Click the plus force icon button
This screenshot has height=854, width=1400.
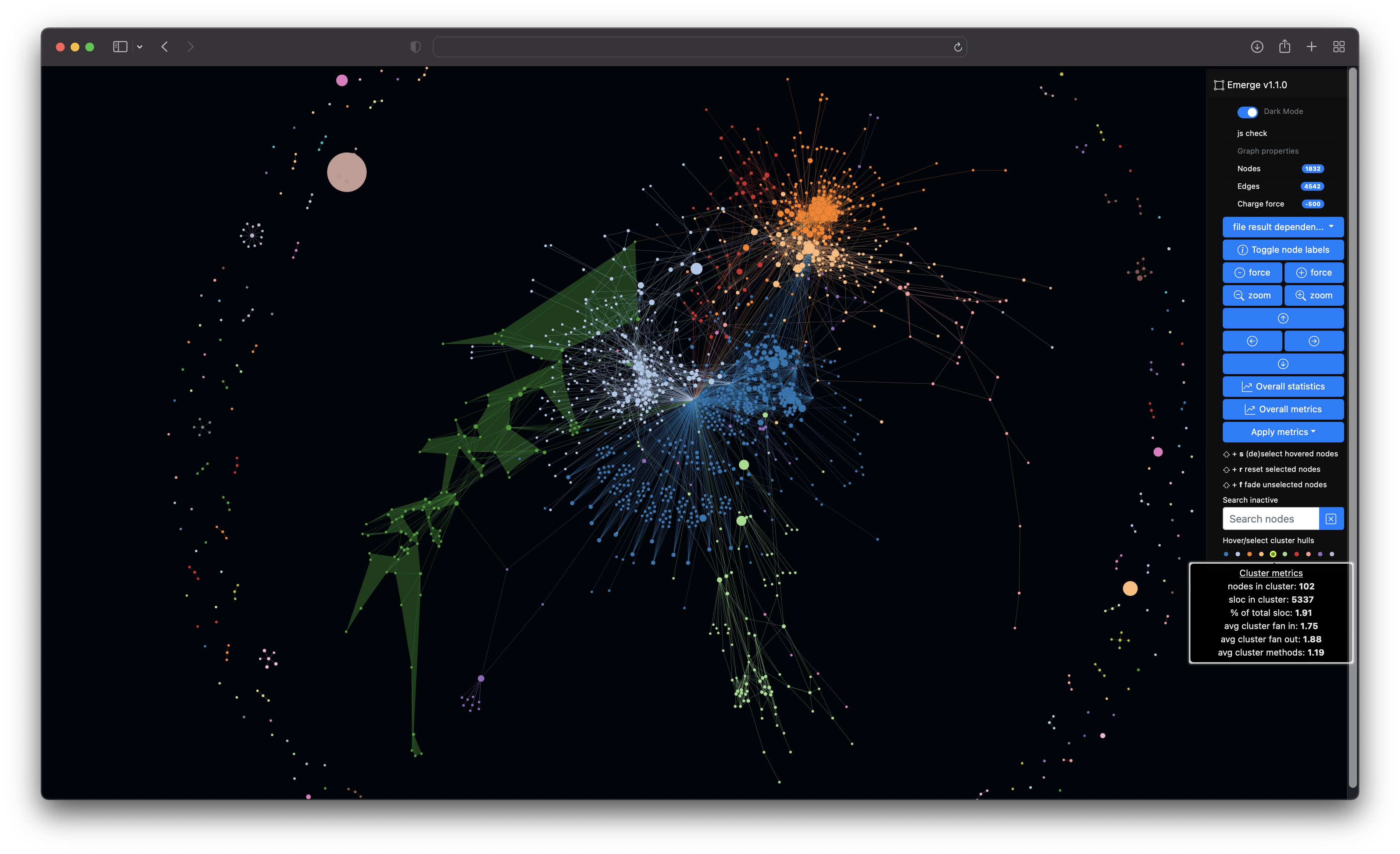[1302, 273]
